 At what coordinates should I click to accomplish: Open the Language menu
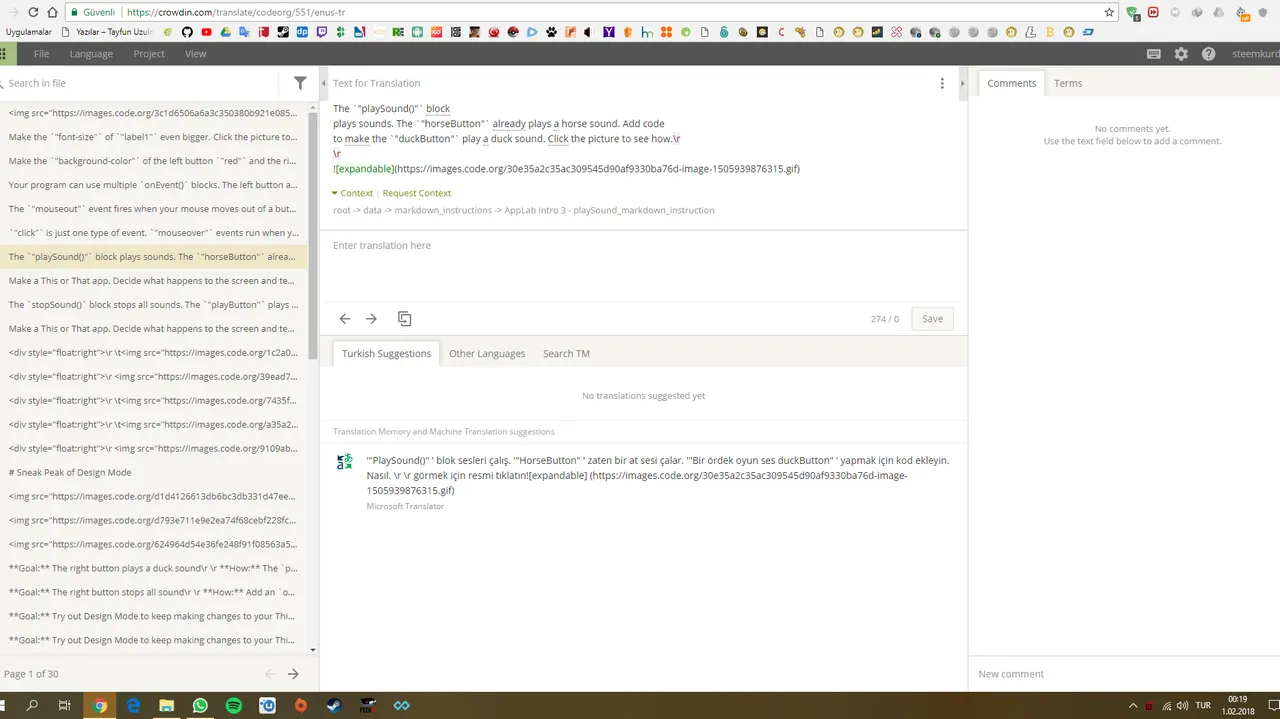point(91,54)
